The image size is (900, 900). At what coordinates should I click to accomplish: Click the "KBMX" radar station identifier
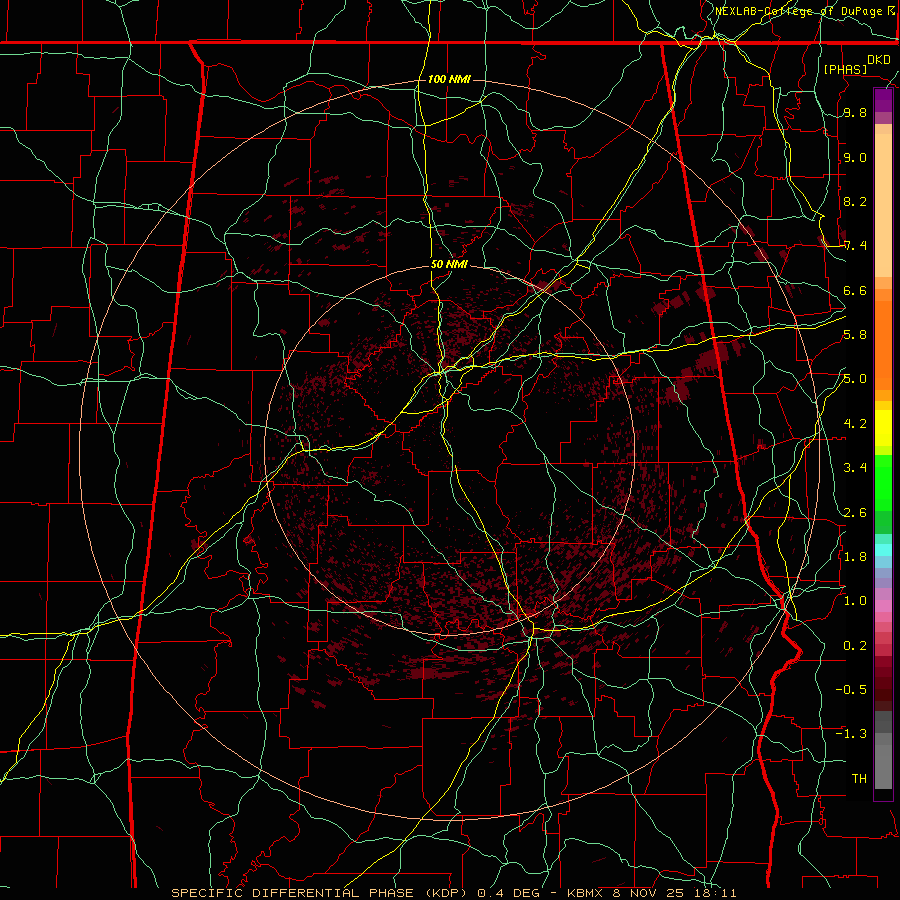pyautogui.click(x=584, y=893)
